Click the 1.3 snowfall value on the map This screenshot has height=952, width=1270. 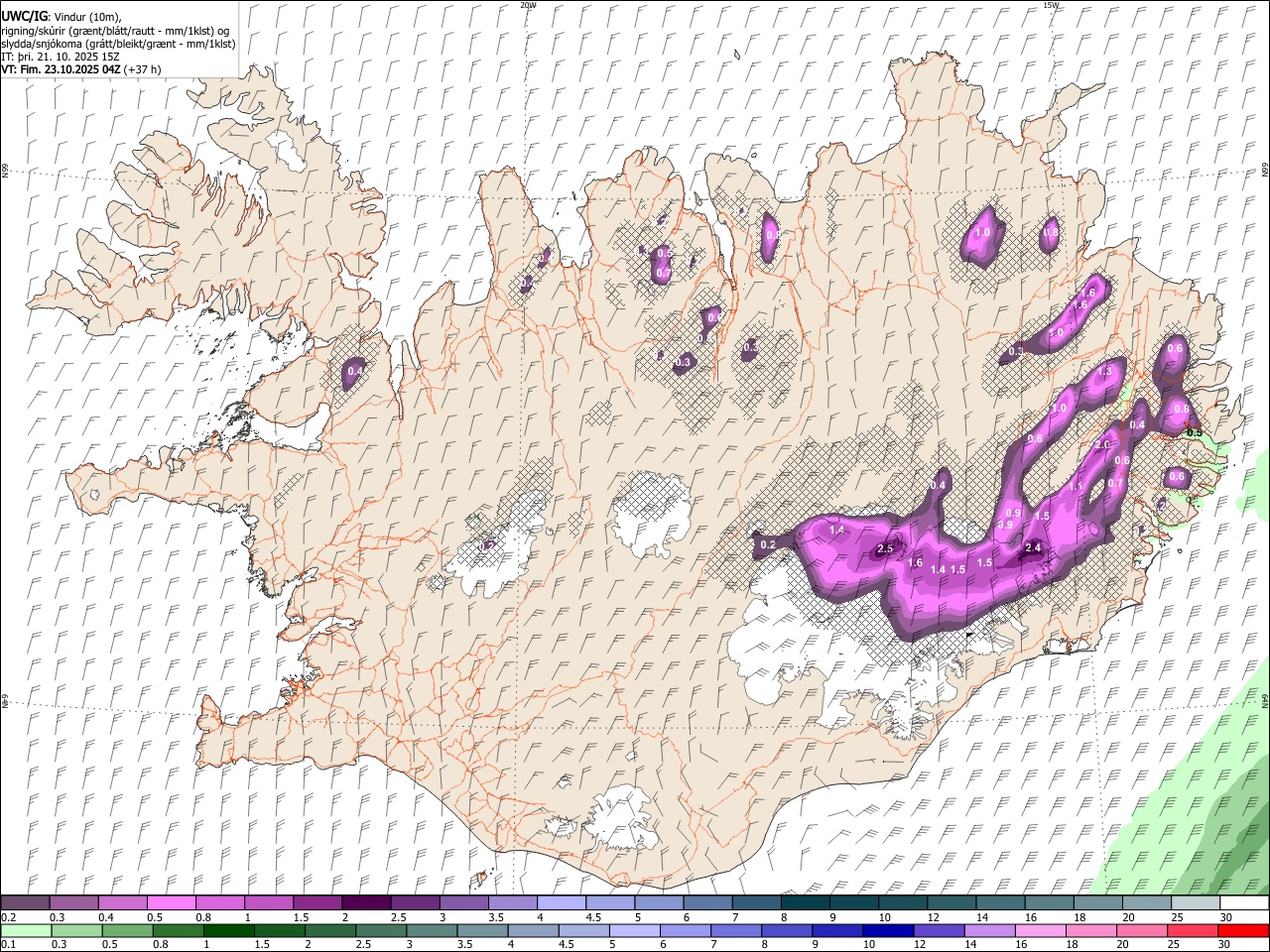tap(1103, 371)
